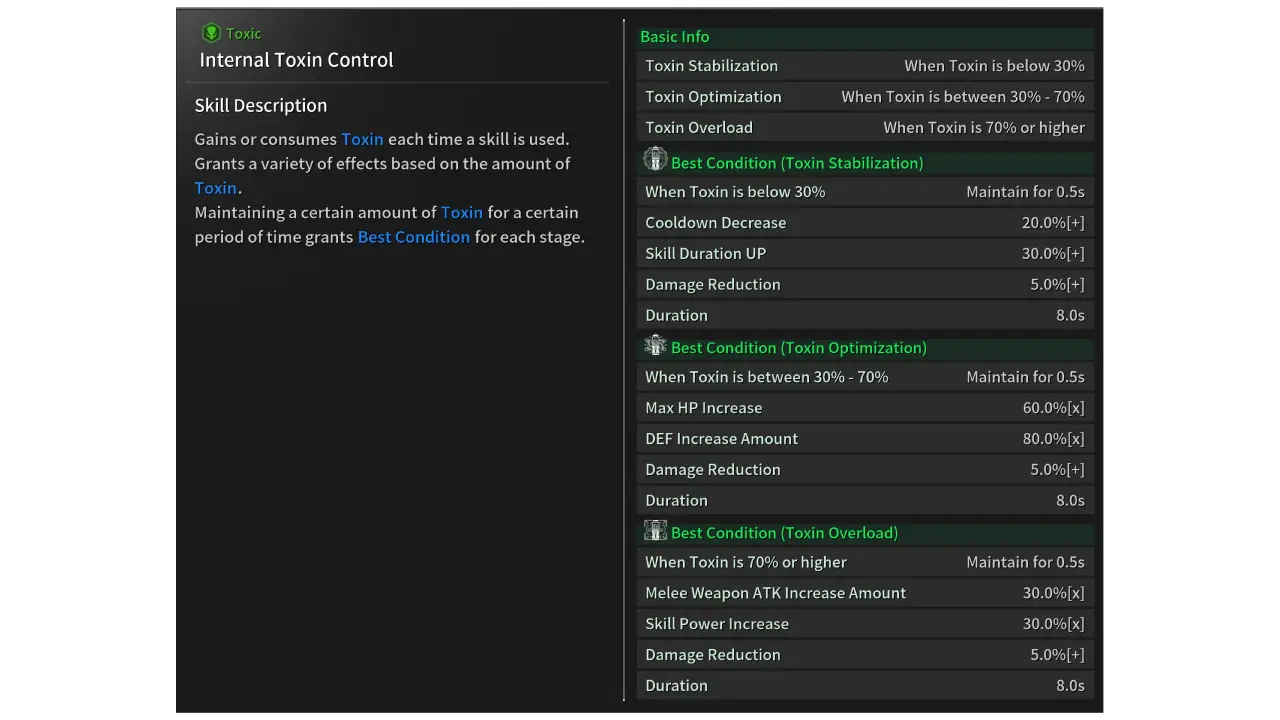Select the icon before Best Condition (Toxin Optimization)
This screenshot has height=720, width=1280.
pos(655,346)
